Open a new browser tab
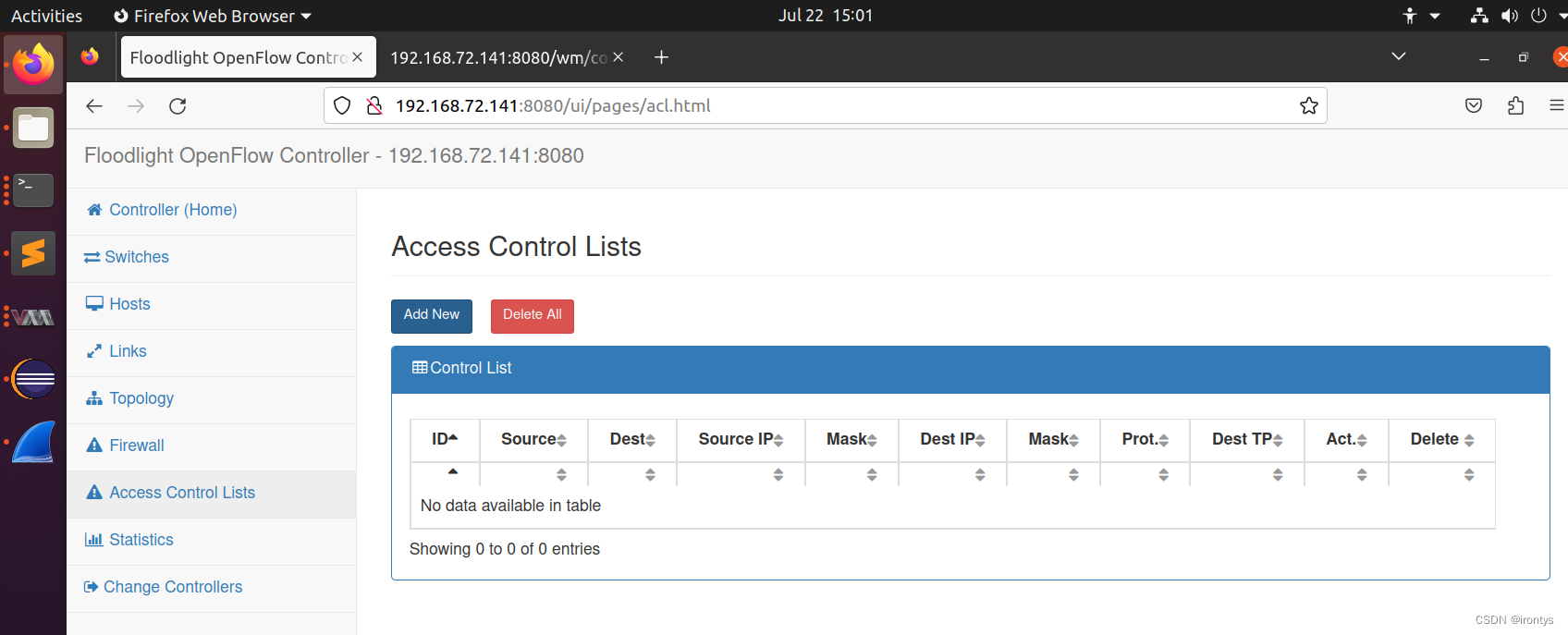This screenshot has width=1568, height=635. pyautogui.click(x=661, y=57)
